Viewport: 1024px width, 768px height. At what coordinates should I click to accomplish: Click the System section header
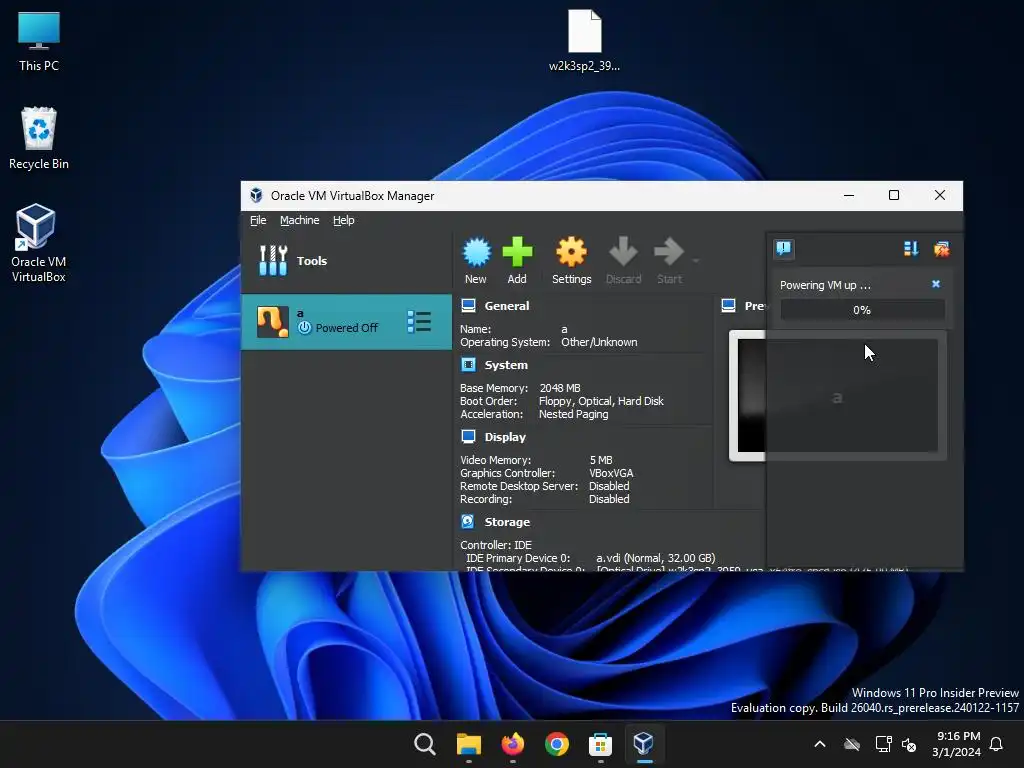coord(506,365)
